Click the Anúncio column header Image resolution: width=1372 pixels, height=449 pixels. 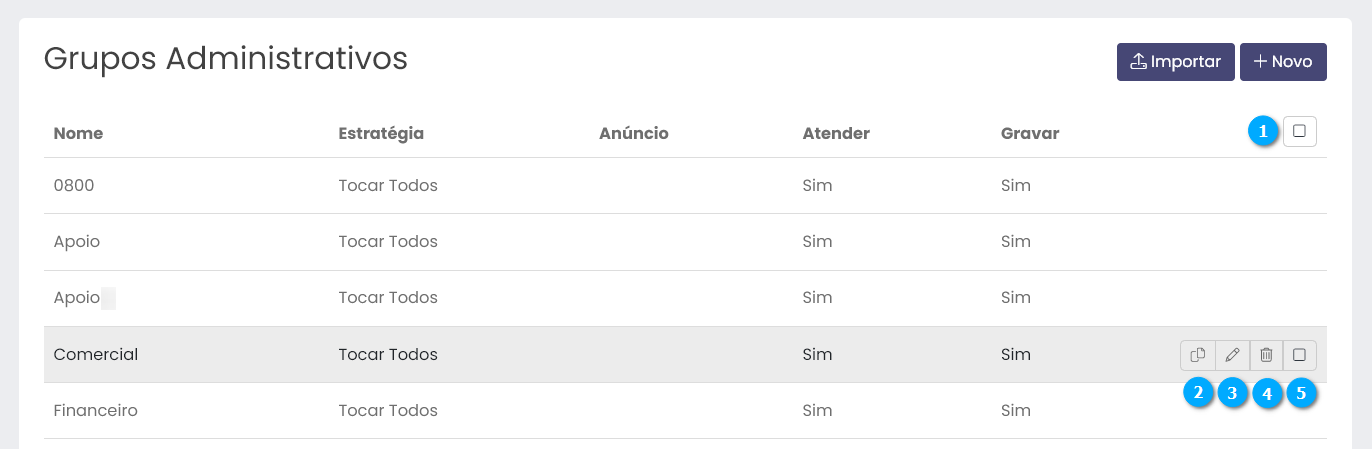(x=633, y=133)
